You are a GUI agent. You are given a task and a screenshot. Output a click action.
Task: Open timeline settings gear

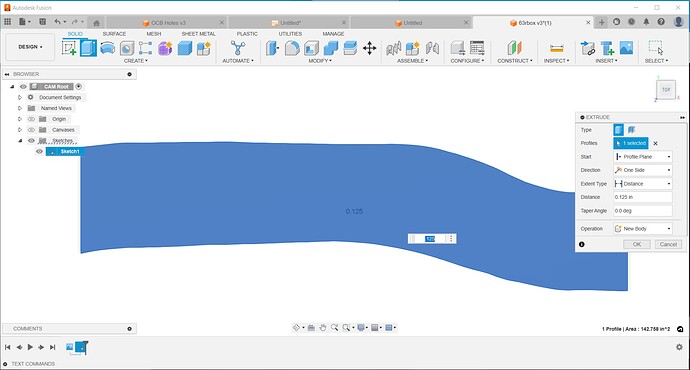[679, 347]
